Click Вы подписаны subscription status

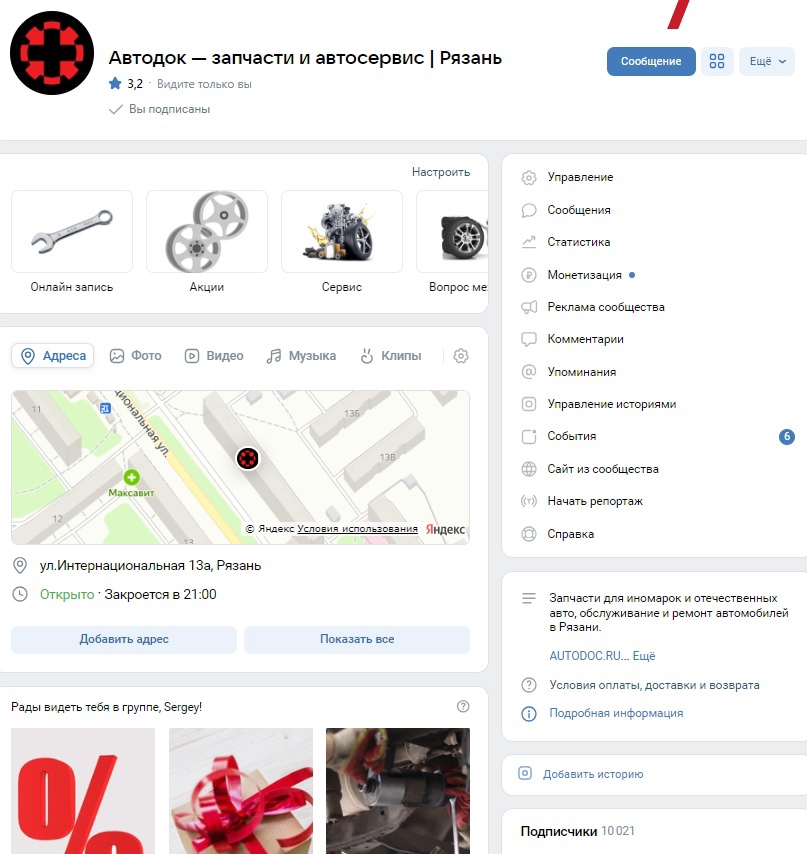160,109
